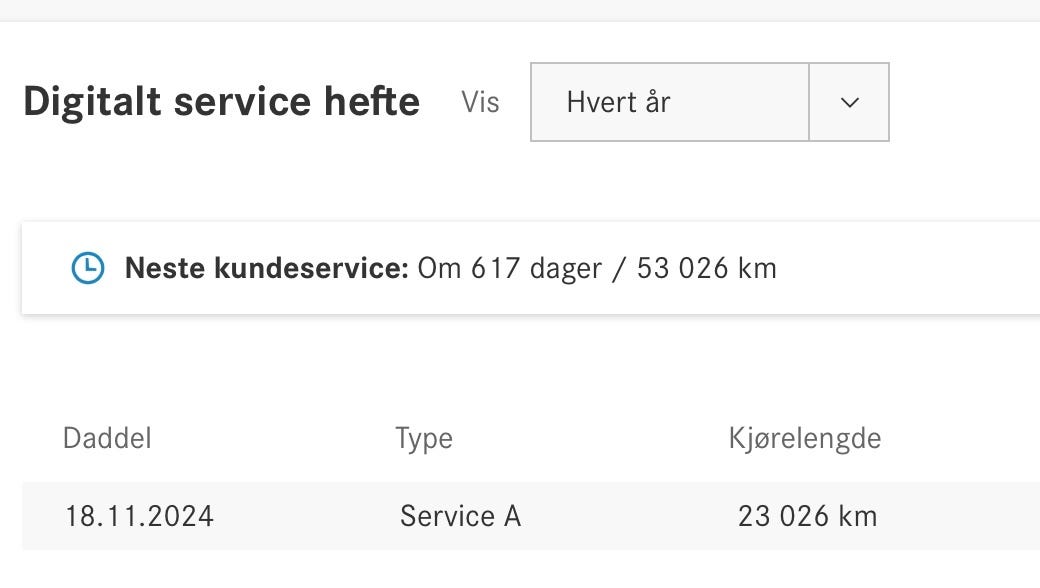This screenshot has height=588, width=1040.
Task: Click the chevron arrow beside Hvert år
Action: tap(850, 103)
